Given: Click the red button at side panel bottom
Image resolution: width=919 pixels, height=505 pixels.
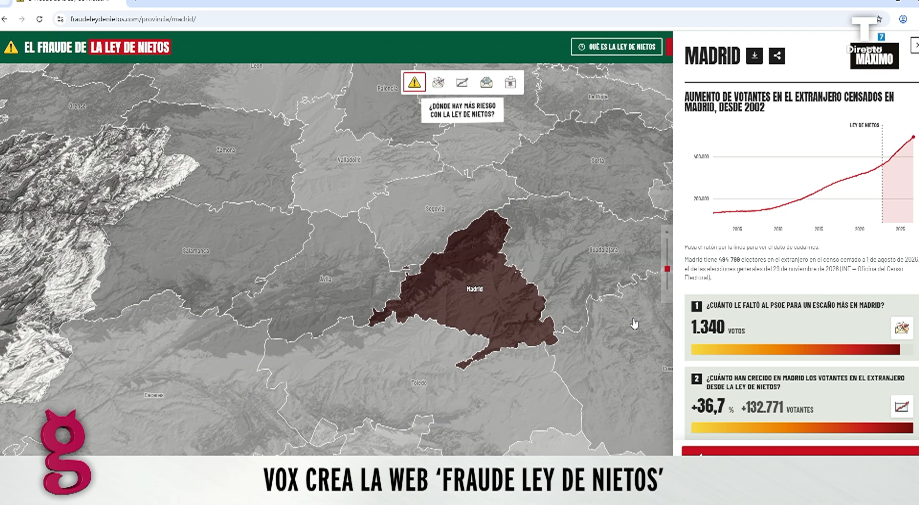Looking at the screenshot, I should click(800, 451).
